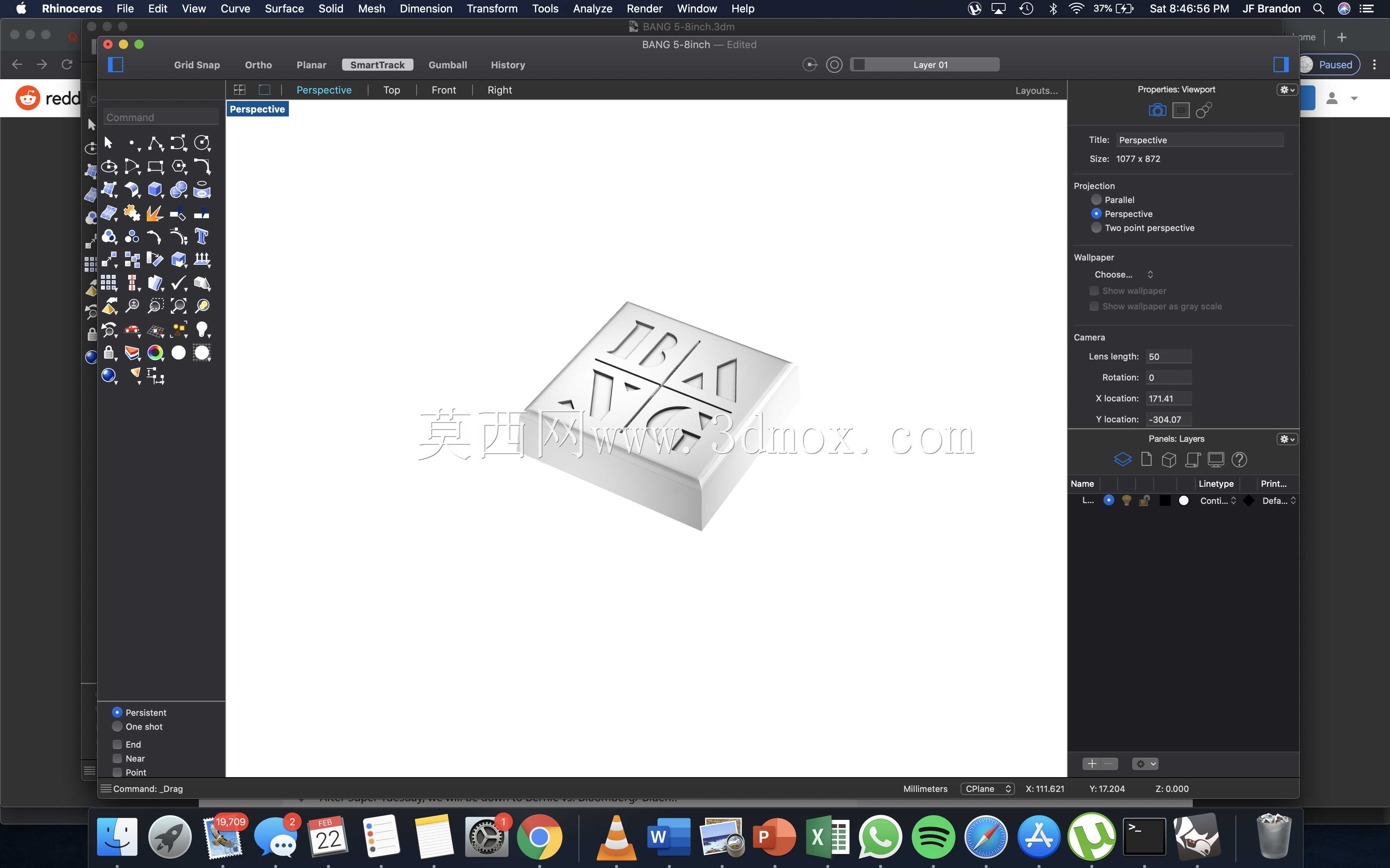Open the Text object tool

pos(202,236)
